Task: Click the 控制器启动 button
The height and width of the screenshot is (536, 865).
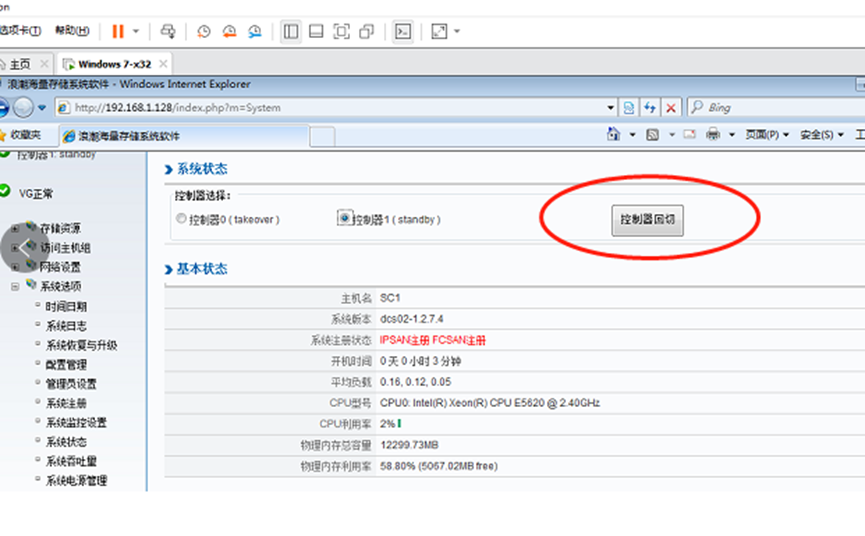Action: click(648, 220)
